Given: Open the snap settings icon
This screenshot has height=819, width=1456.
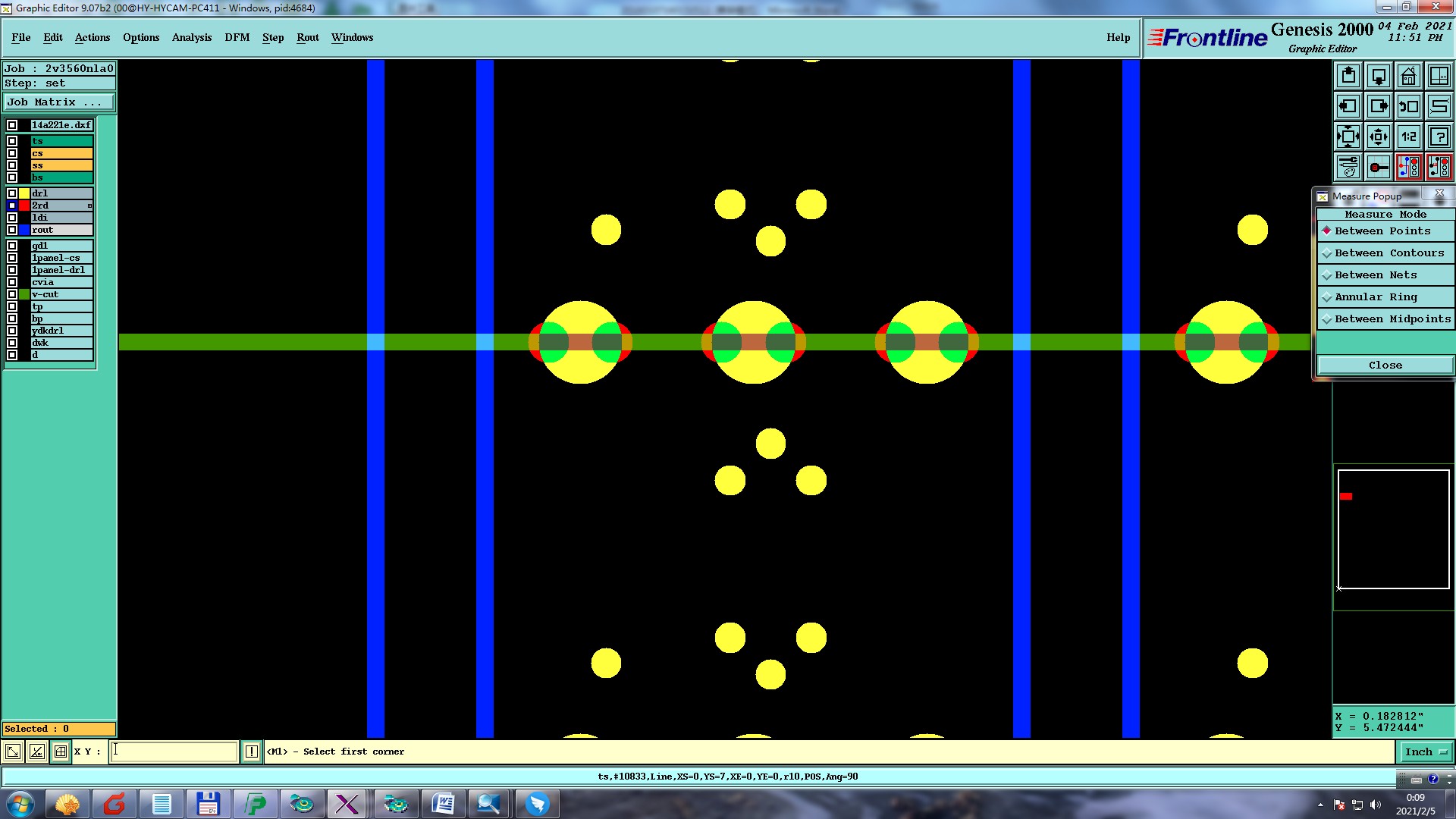Looking at the screenshot, I should click(1378, 167).
